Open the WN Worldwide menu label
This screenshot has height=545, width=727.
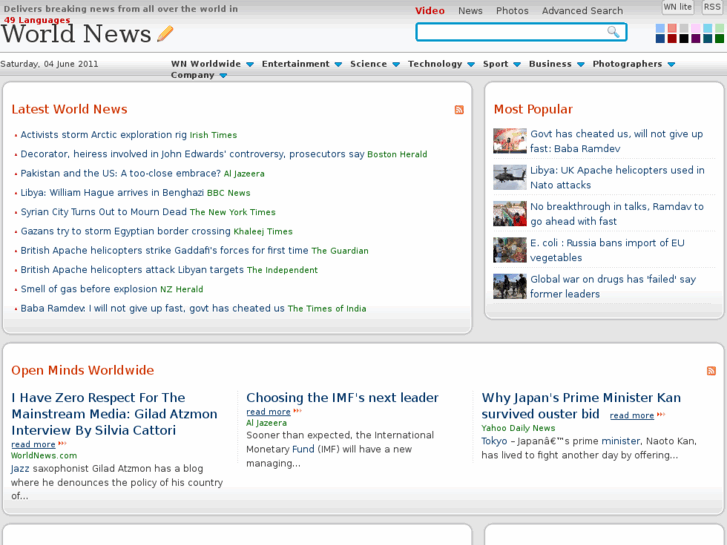pos(205,64)
